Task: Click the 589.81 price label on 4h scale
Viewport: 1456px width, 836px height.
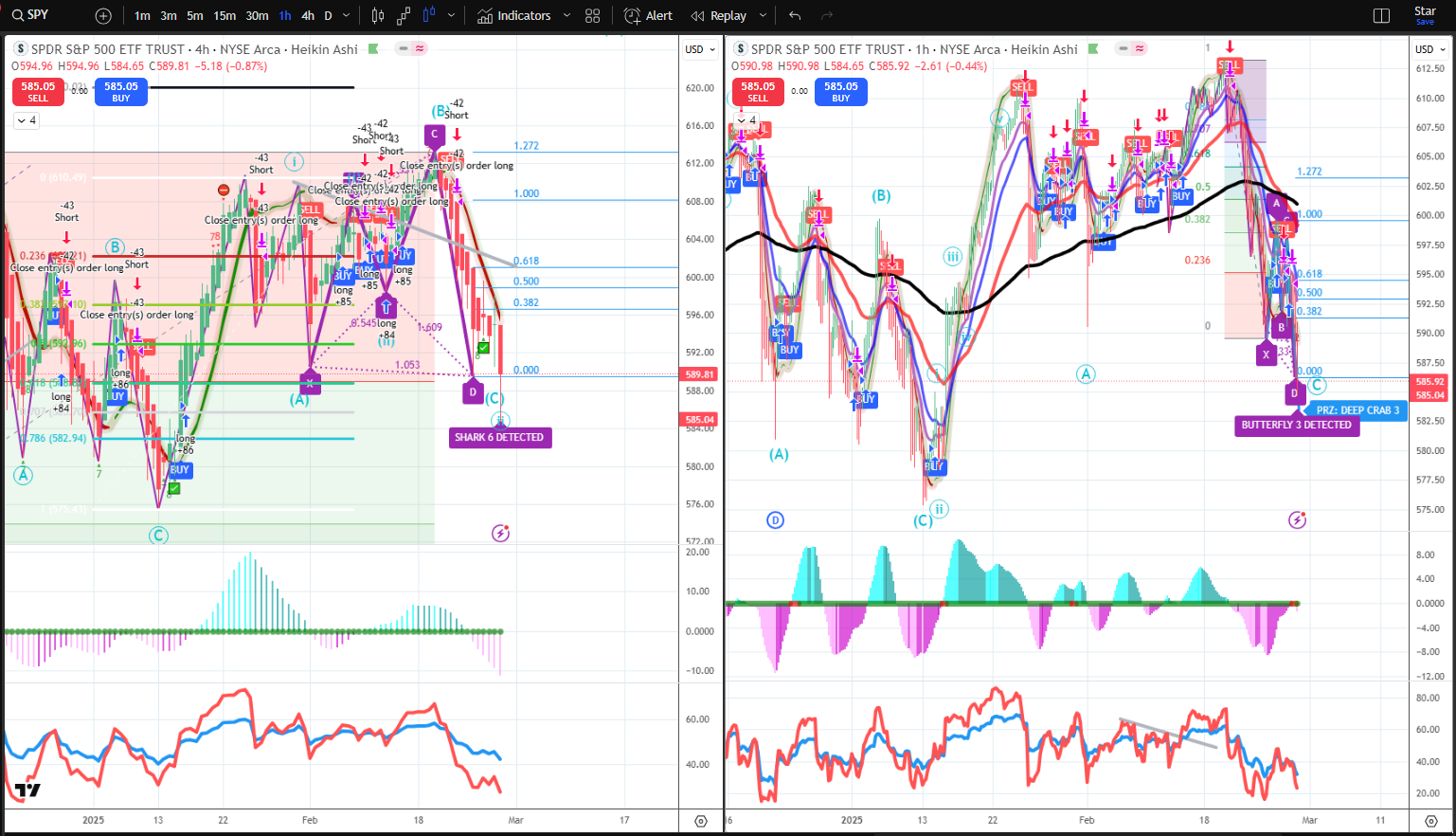Action: pos(700,374)
